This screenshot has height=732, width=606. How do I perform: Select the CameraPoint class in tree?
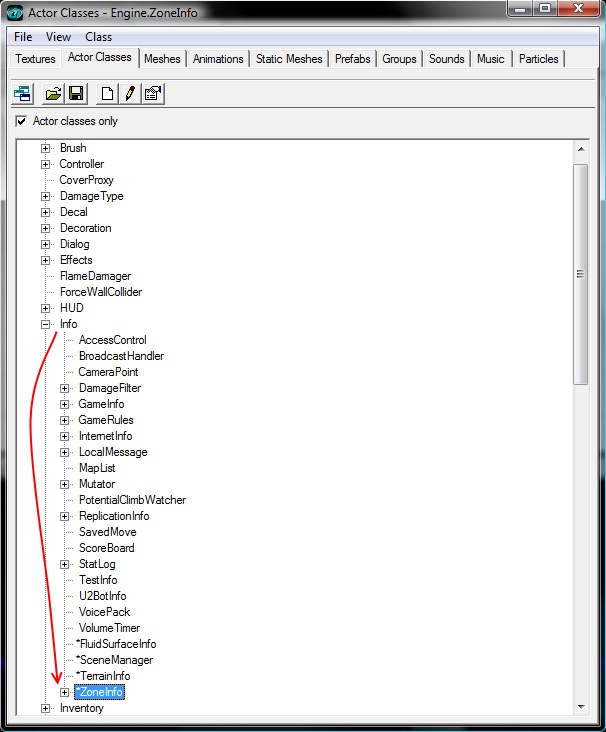[108, 372]
